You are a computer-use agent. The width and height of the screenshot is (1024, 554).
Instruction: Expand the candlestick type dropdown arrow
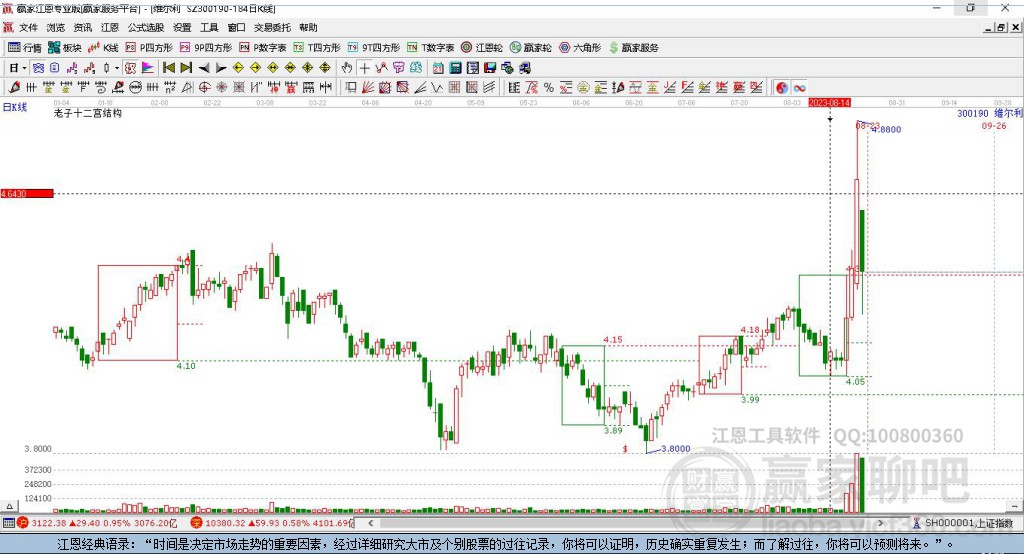[117, 68]
